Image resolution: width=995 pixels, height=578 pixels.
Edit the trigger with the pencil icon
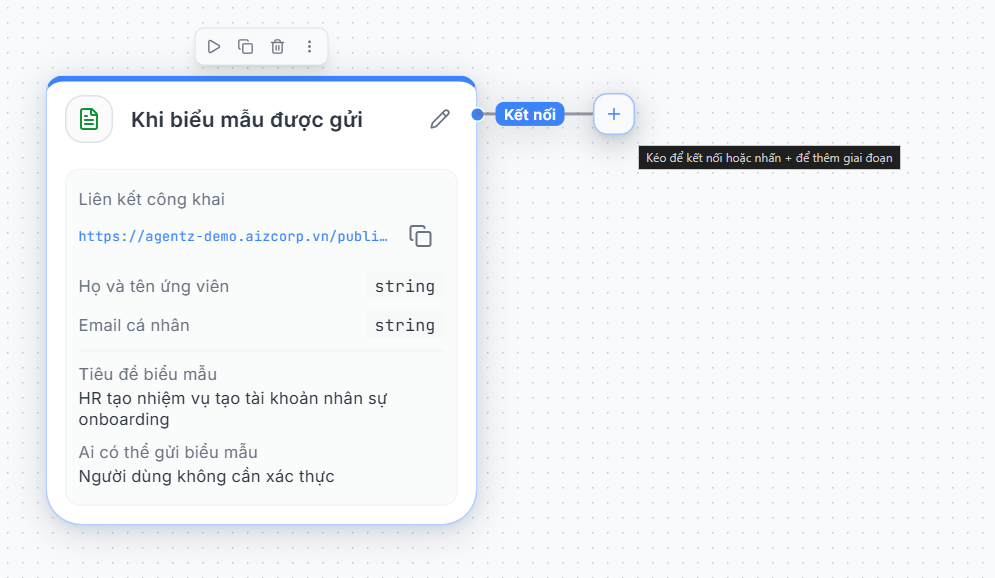[x=440, y=119]
